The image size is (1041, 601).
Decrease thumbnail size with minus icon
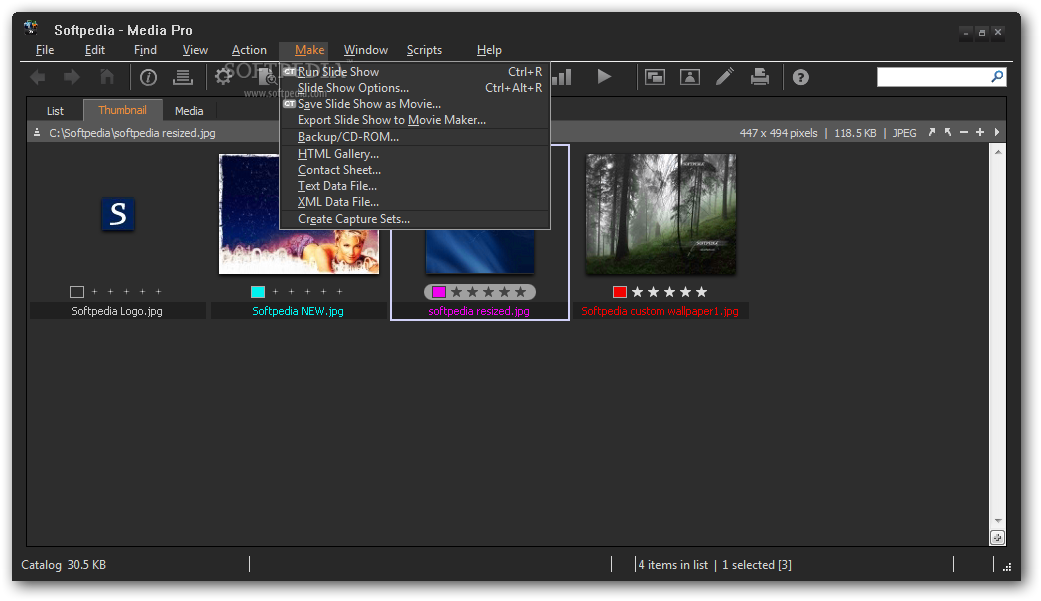tap(964, 132)
